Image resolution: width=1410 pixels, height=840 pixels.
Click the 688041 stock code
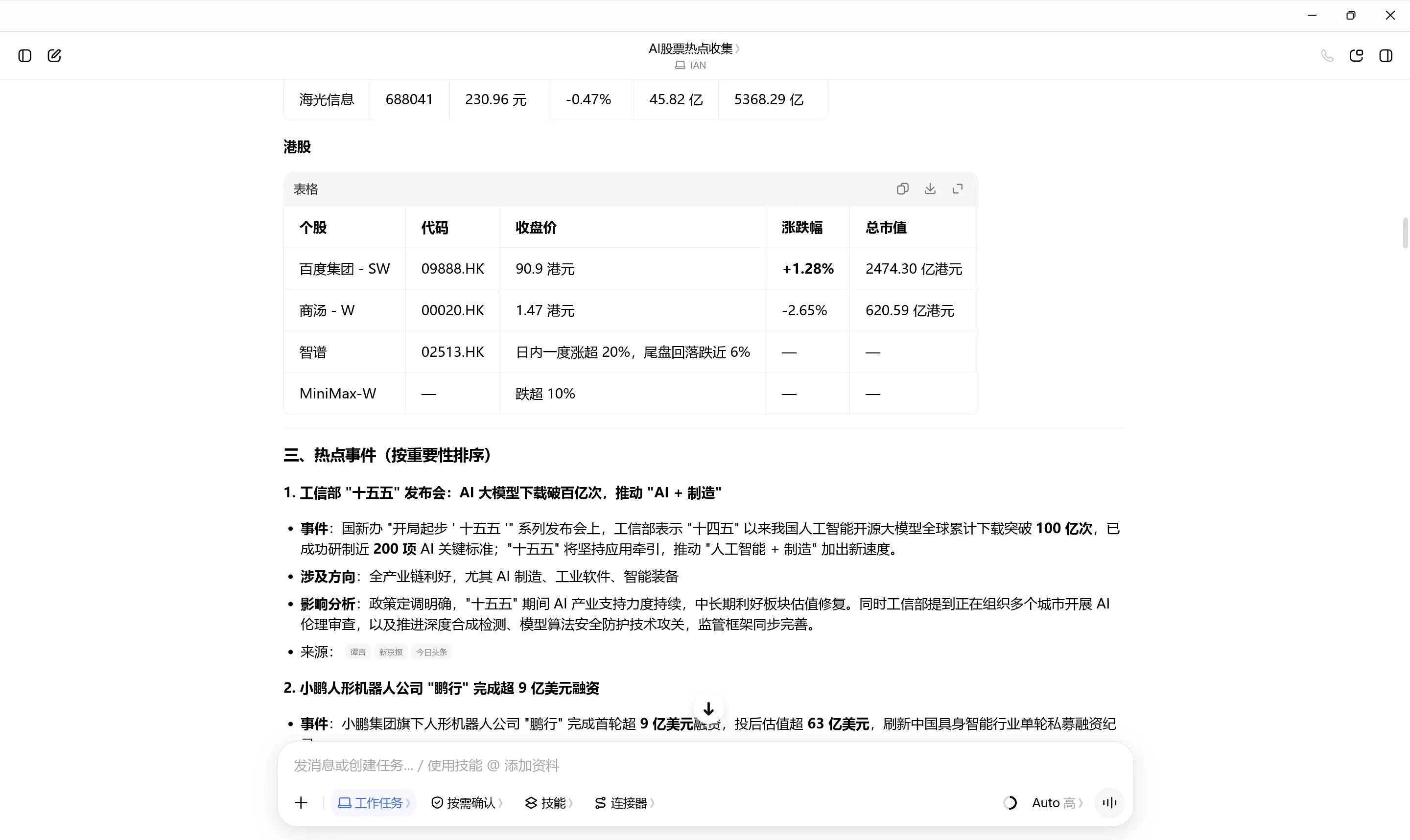tap(409, 100)
